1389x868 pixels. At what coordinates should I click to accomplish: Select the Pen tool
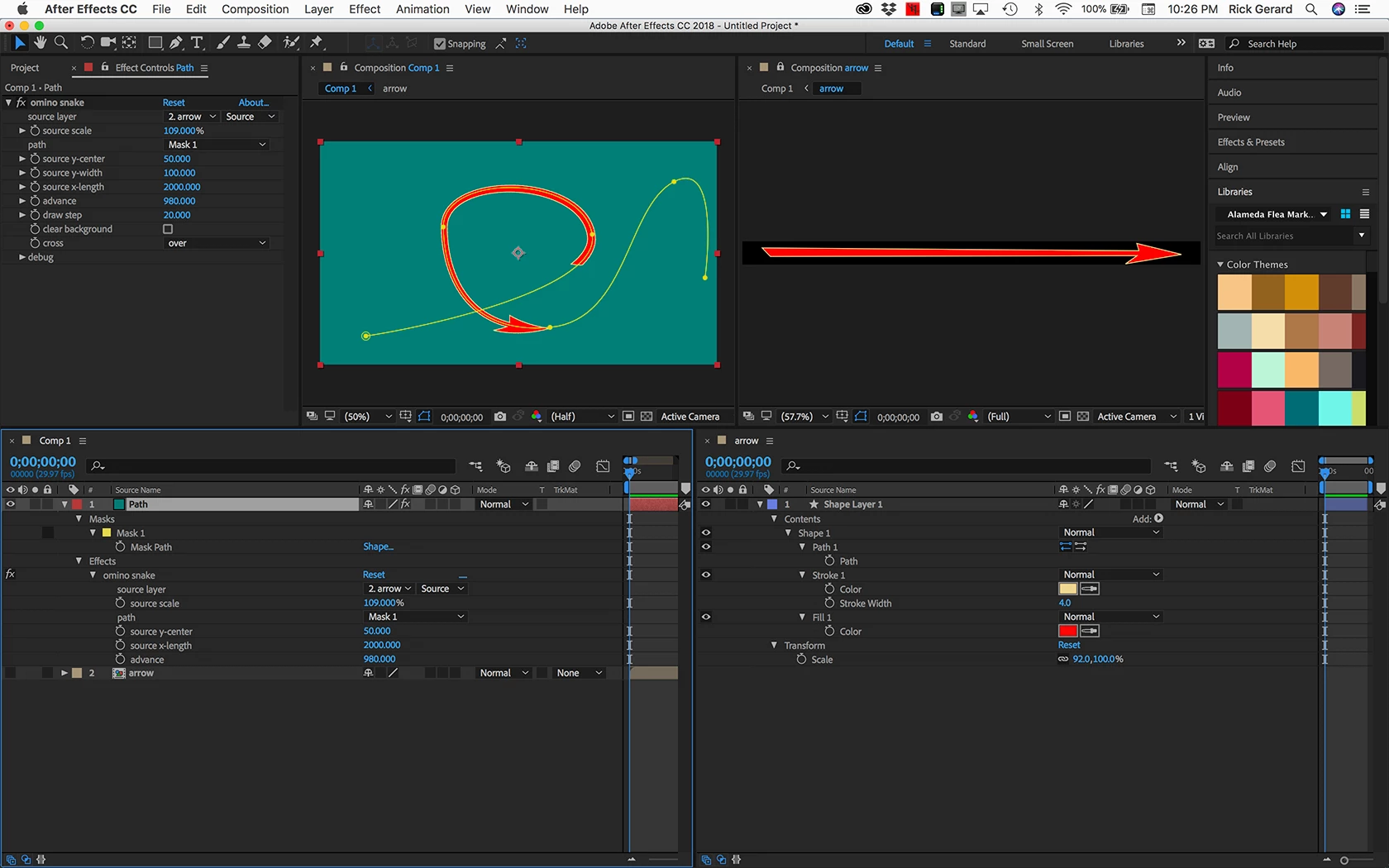click(x=176, y=43)
